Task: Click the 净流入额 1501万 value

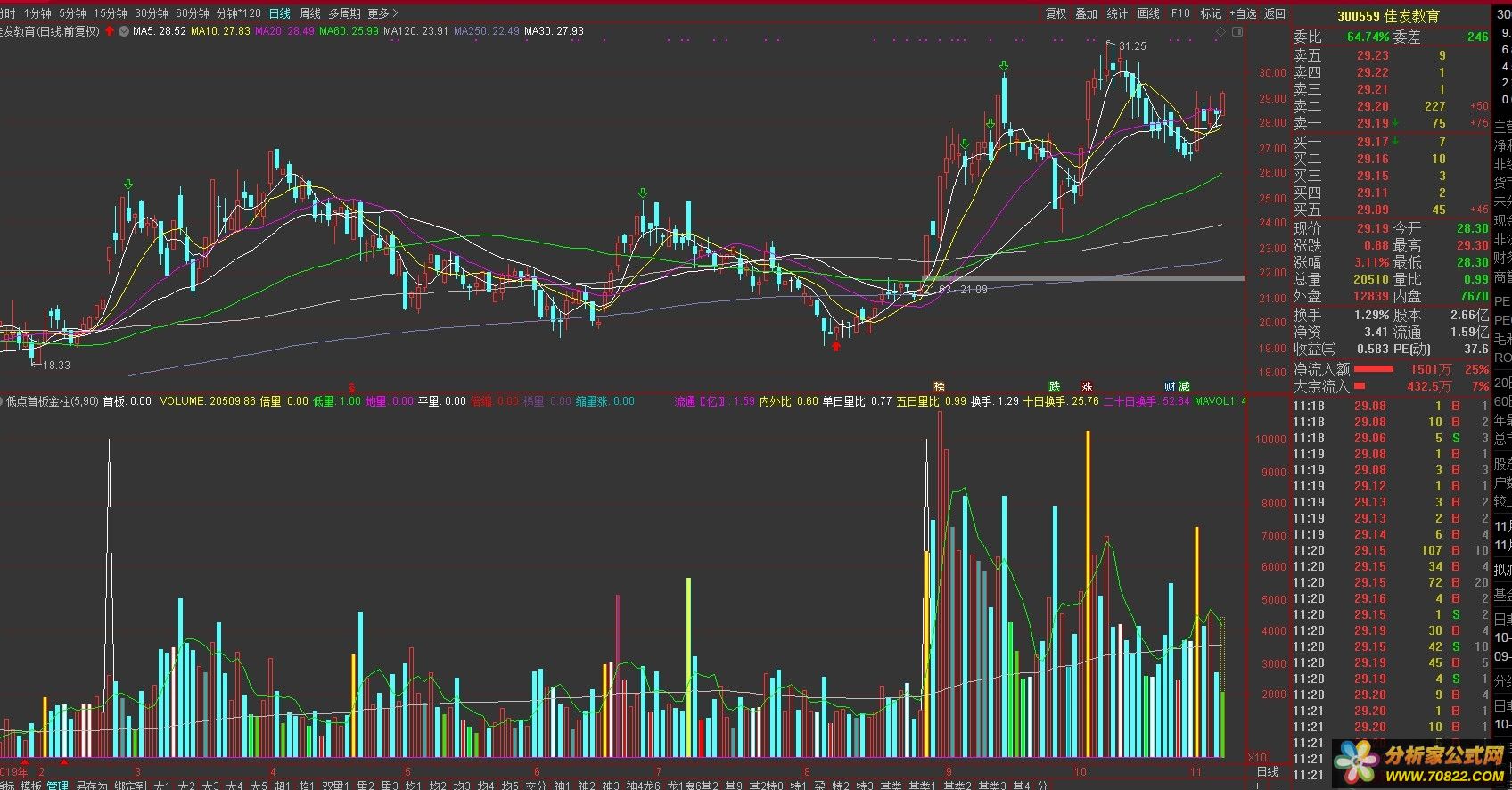Action: (x=1430, y=369)
